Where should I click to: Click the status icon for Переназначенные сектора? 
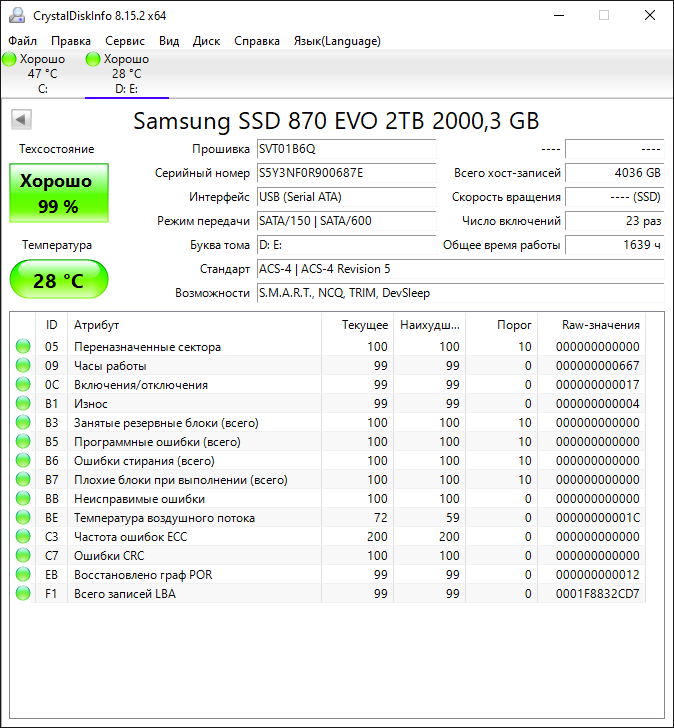(23, 346)
